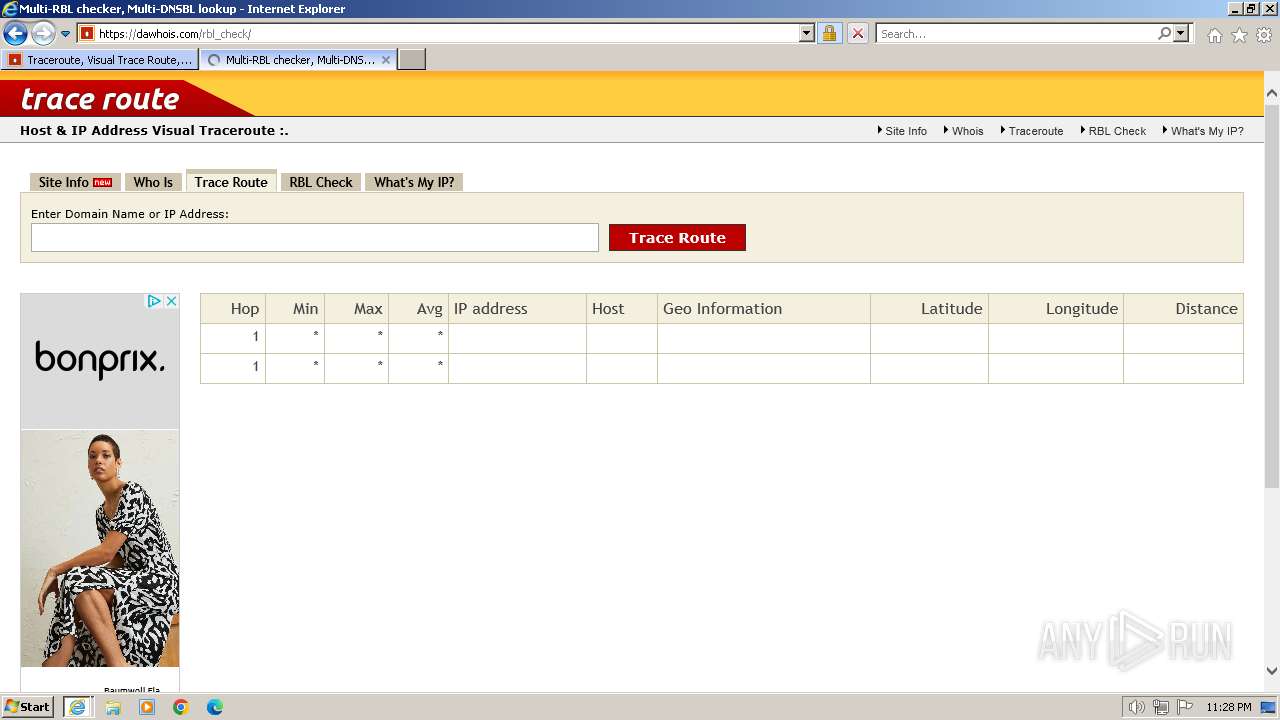Viewport: 1280px width, 720px height.
Task: Open Whois link in top navigation
Action: (967, 131)
